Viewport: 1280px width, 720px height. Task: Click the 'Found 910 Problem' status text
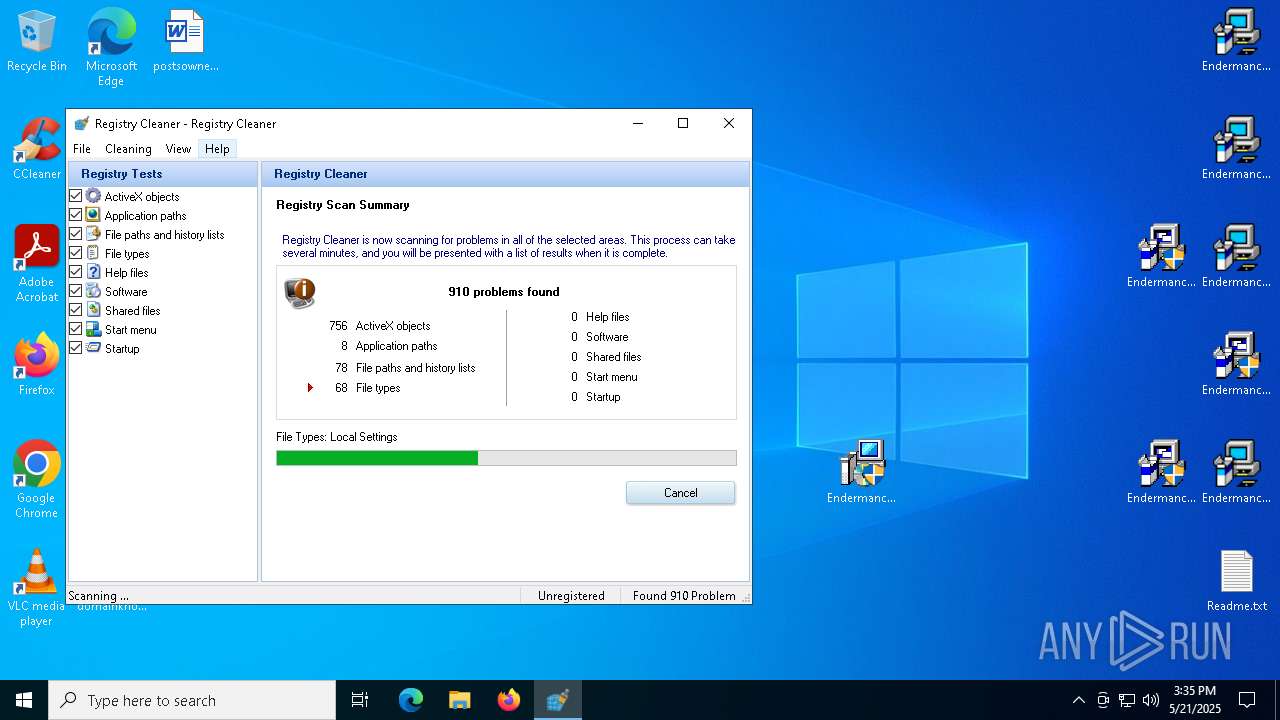[684, 595]
